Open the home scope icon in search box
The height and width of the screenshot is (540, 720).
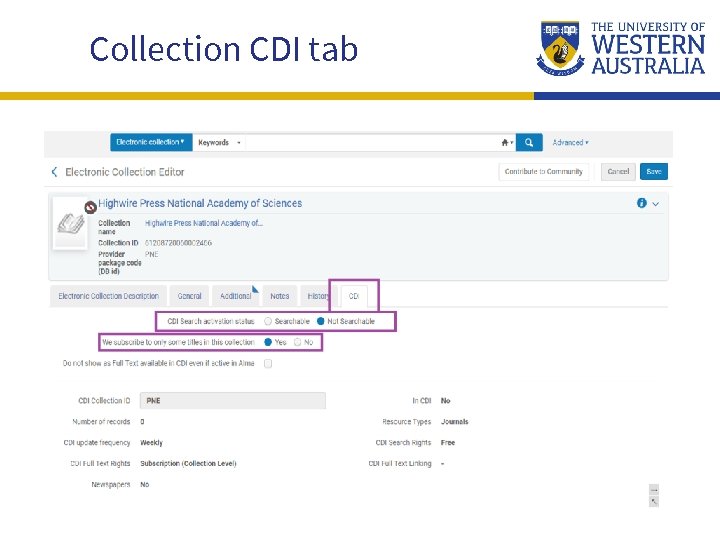pyautogui.click(x=506, y=143)
